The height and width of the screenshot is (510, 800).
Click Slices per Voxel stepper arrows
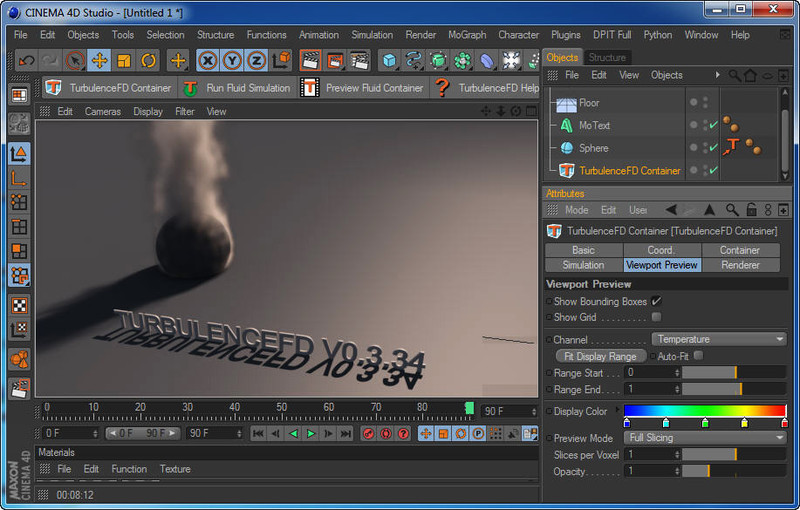[x=677, y=454]
